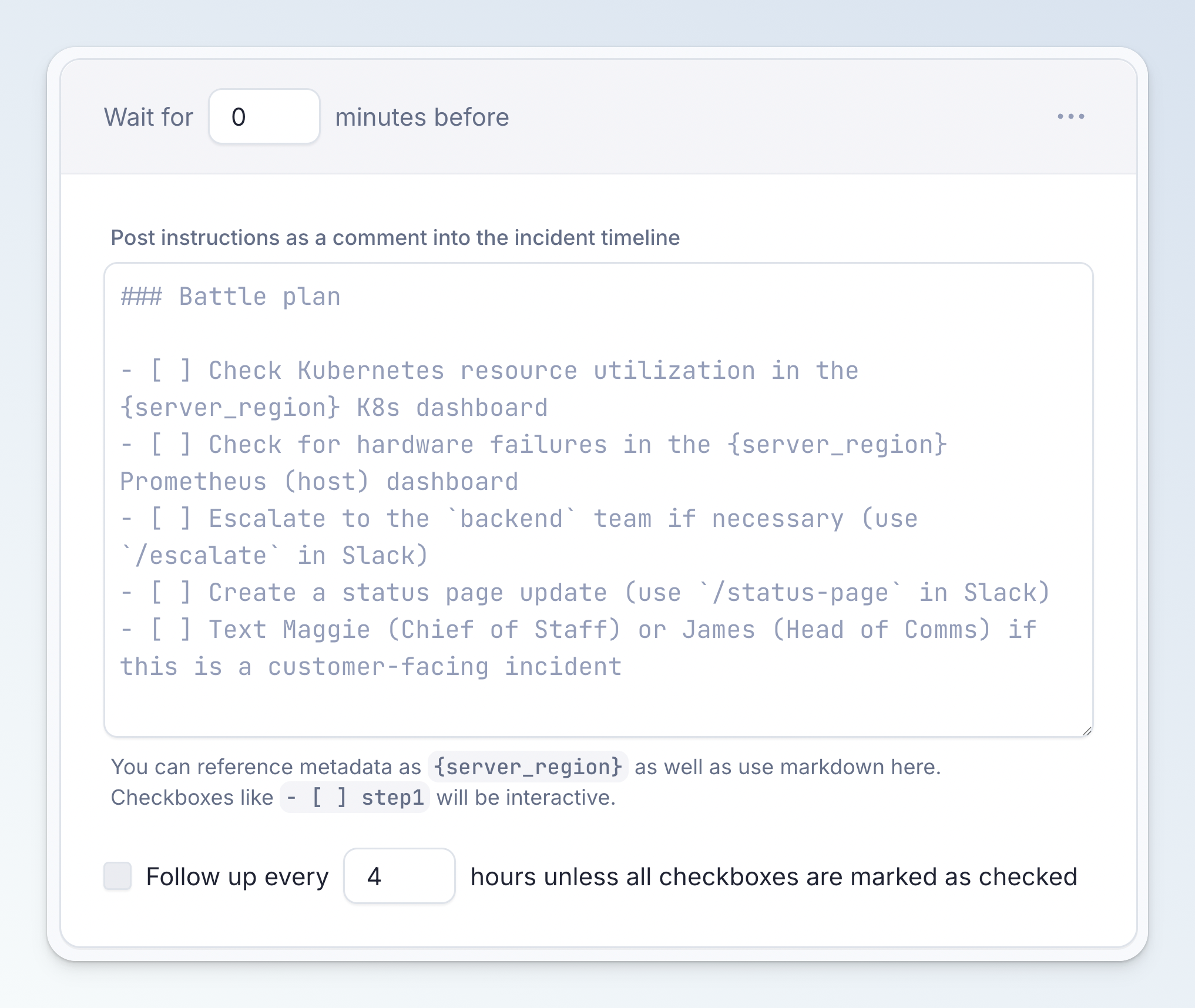Click the hardware failures Prometheus checklist line

point(533,444)
